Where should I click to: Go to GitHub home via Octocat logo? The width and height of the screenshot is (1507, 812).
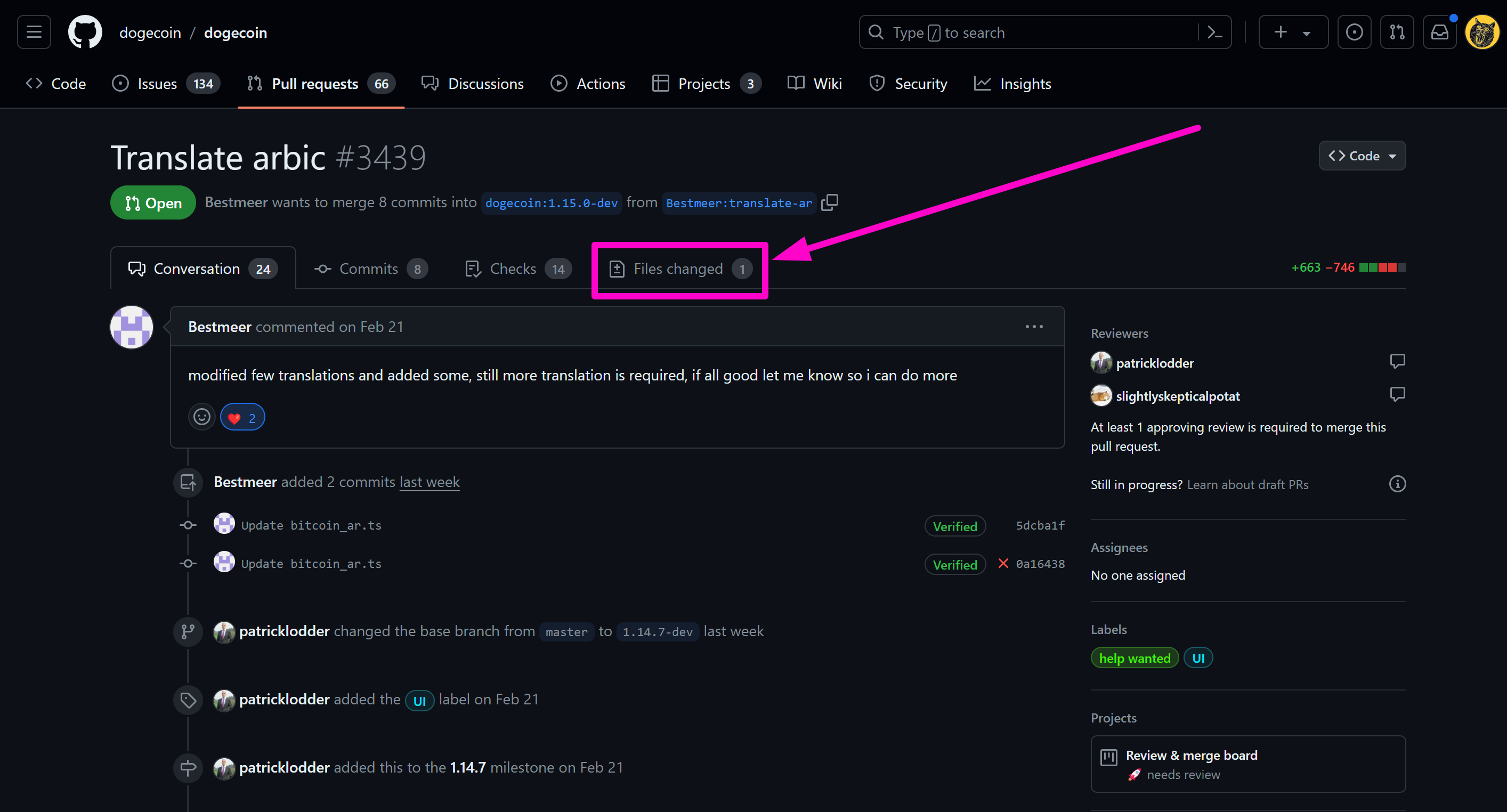(85, 32)
